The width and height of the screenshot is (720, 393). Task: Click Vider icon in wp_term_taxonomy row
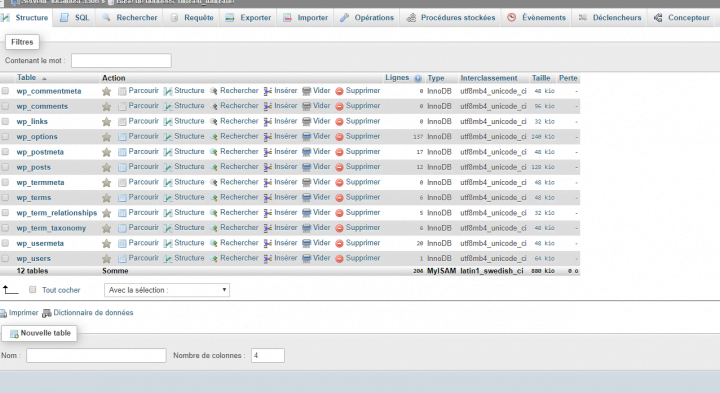(307, 228)
